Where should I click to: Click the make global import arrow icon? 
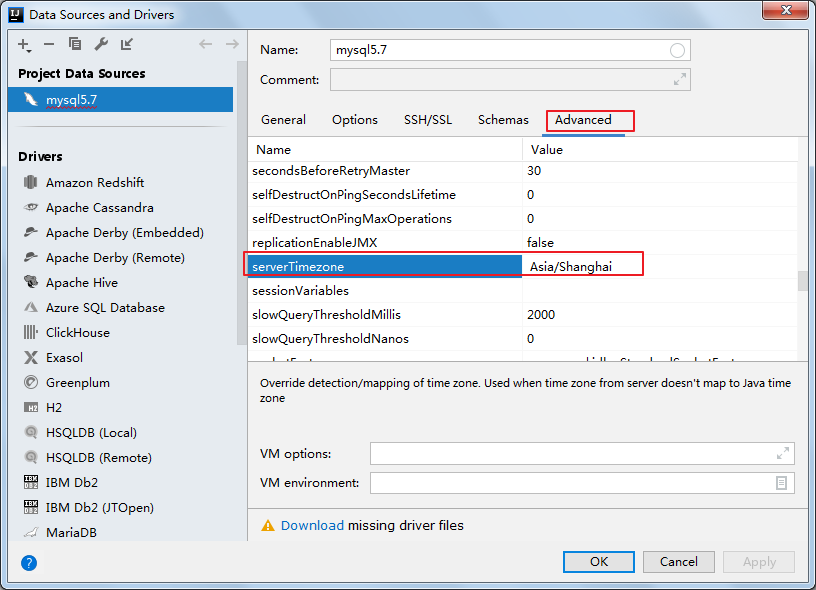point(126,44)
